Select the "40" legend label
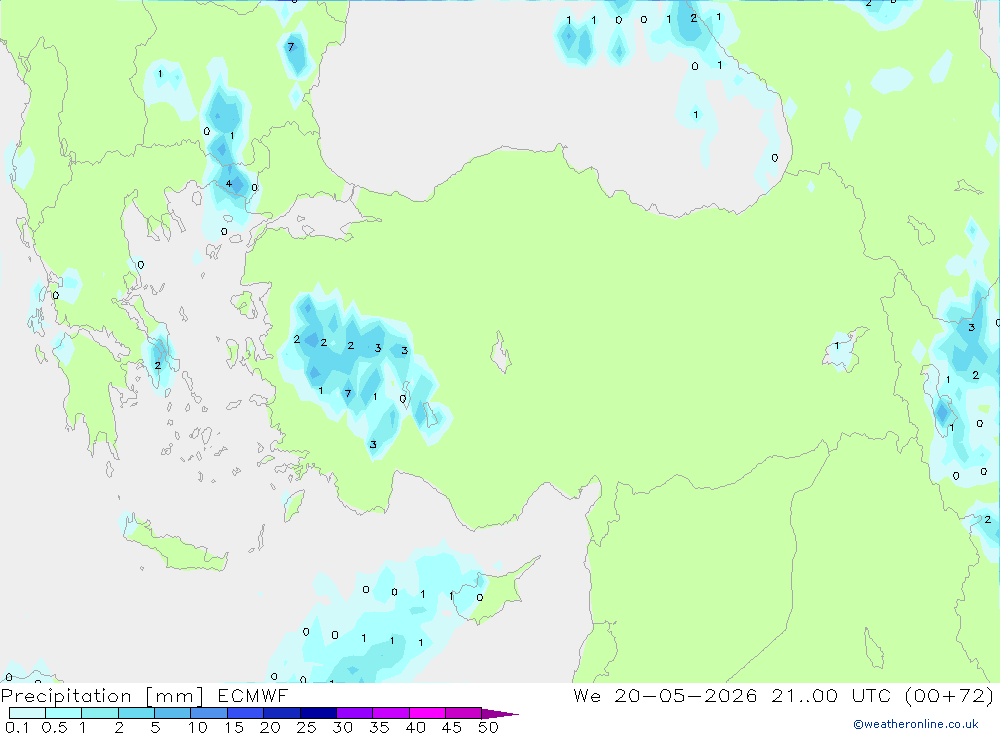Screen dimensions: 1000x733 pyautogui.click(x=415, y=727)
